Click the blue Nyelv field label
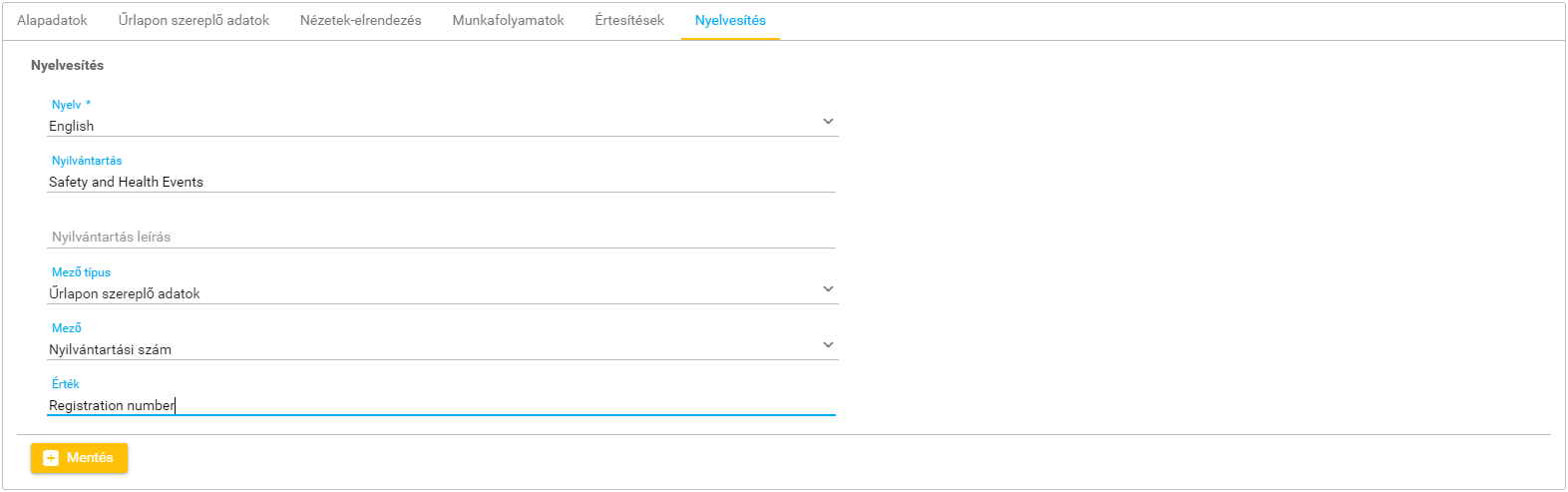 point(67,105)
